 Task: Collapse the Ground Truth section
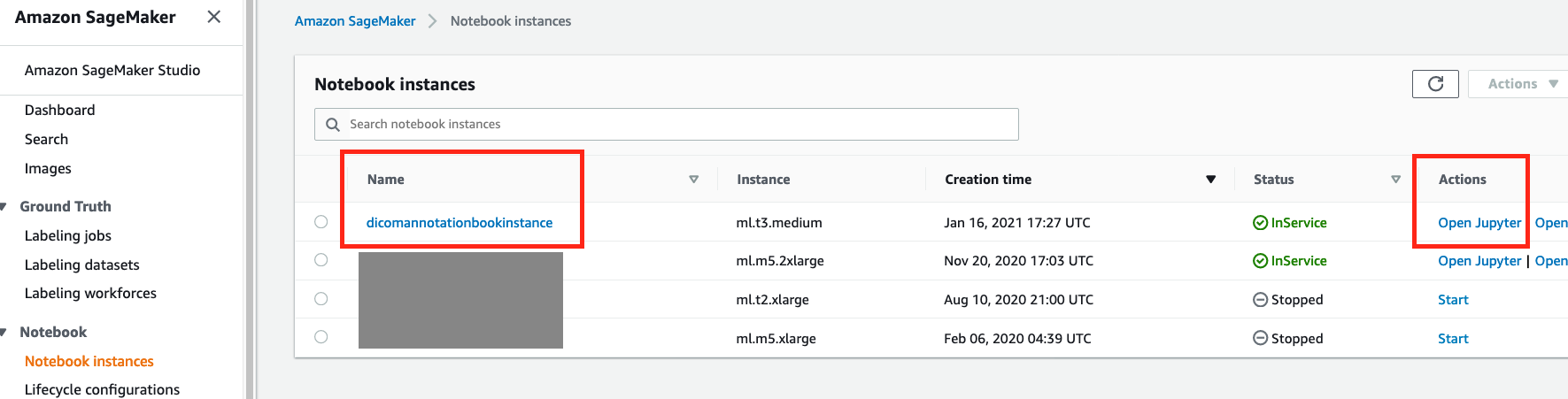point(4,207)
